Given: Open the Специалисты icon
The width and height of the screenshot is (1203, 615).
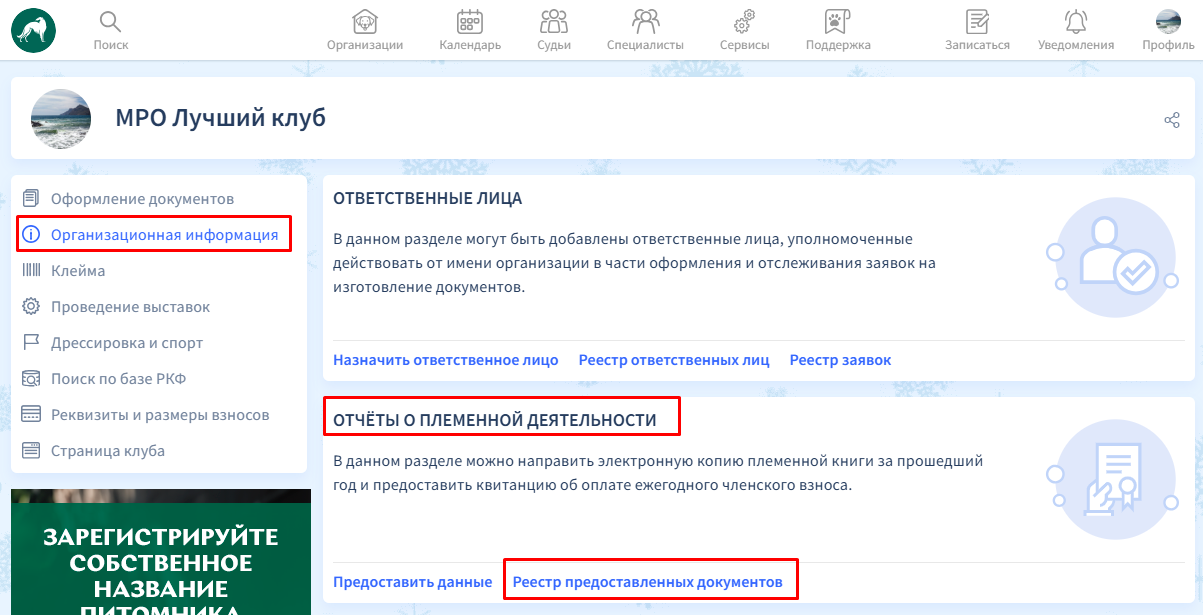Looking at the screenshot, I should [x=645, y=21].
